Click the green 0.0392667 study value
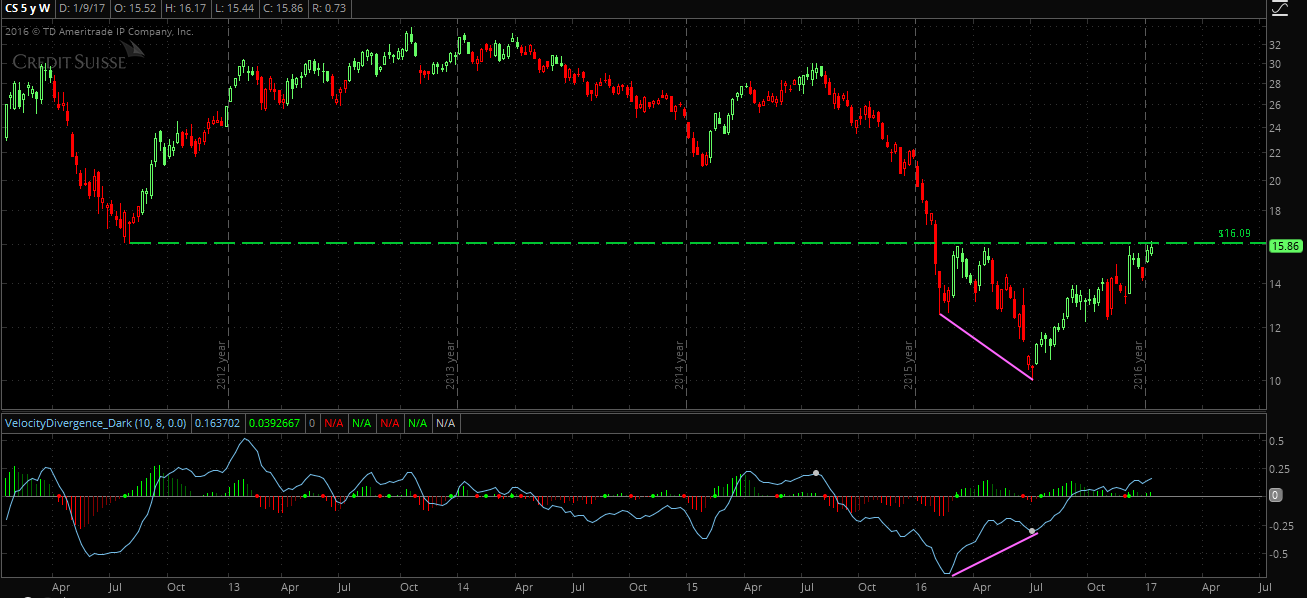 click(275, 424)
